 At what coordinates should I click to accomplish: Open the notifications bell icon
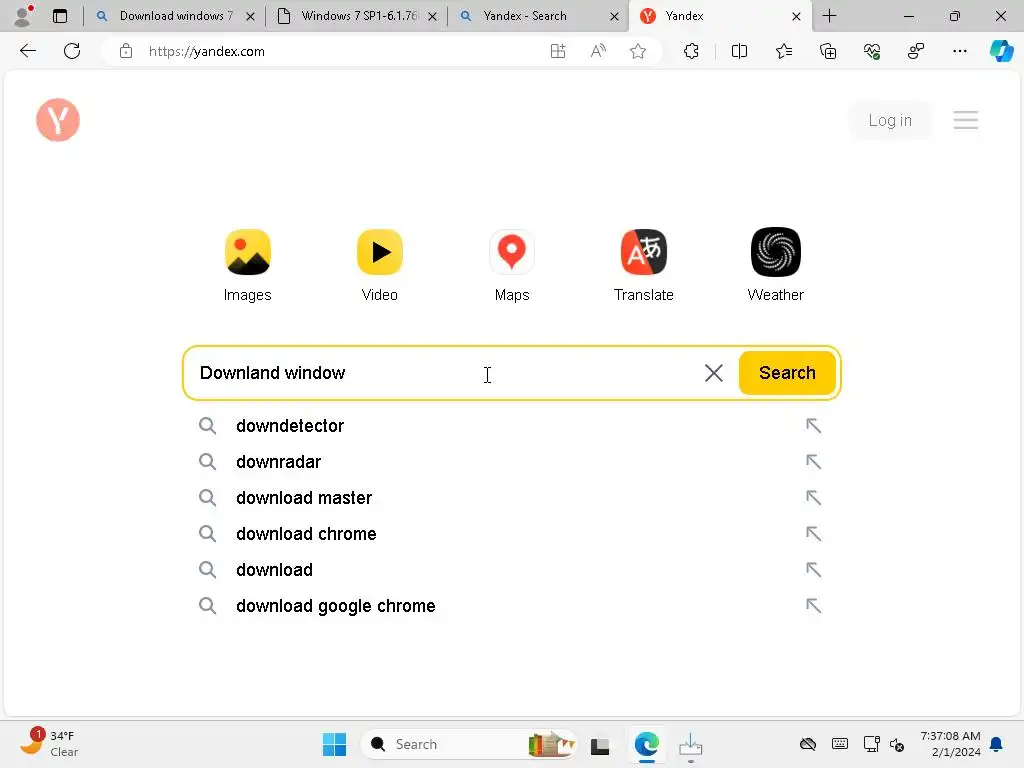[x=996, y=744]
